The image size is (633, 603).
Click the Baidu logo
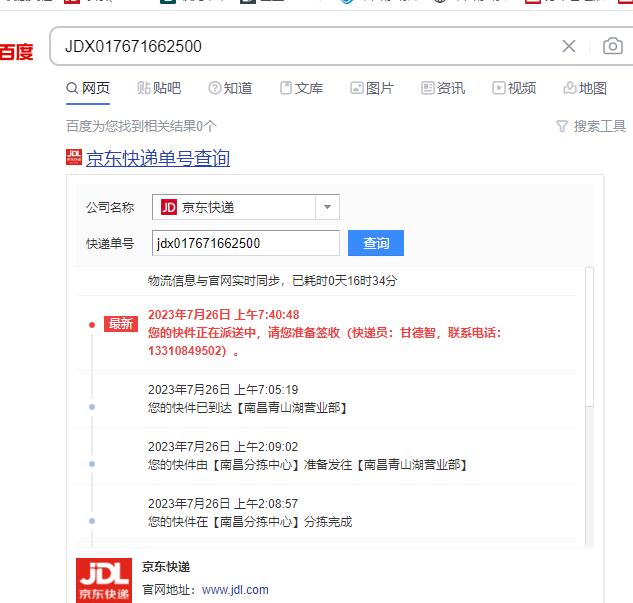click(16, 52)
